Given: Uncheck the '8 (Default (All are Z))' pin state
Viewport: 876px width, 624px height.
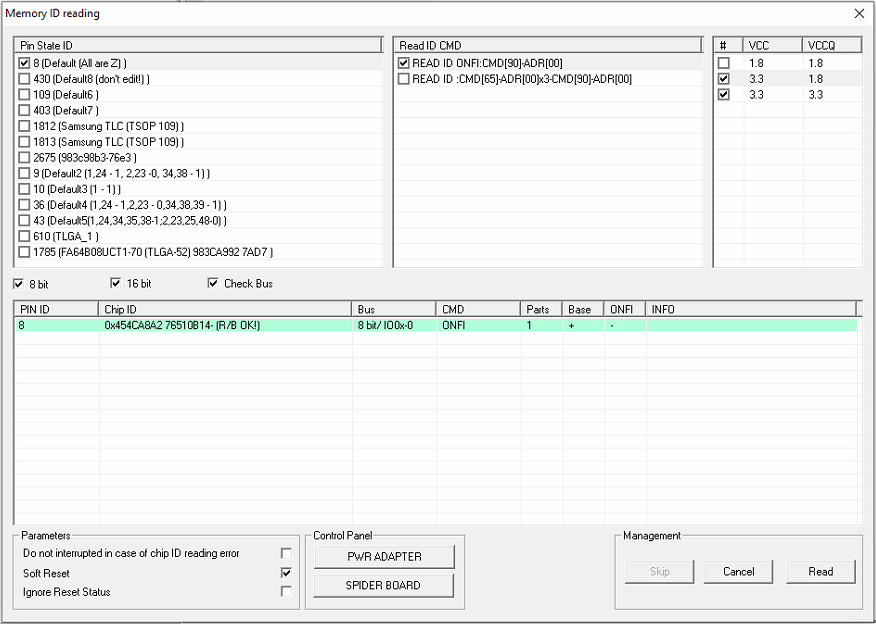Looking at the screenshot, I should [x=24, y=63].
